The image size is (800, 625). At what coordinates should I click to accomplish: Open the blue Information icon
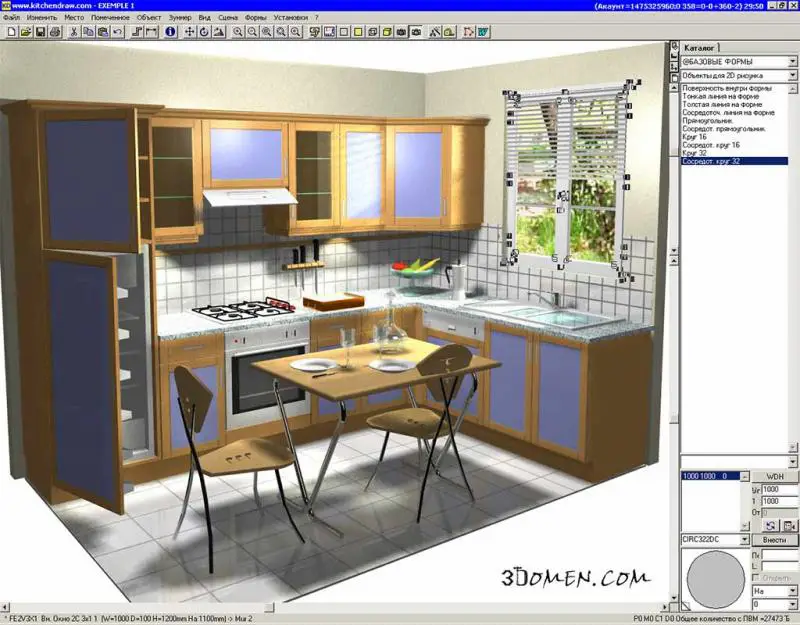(x=170, y=32)
